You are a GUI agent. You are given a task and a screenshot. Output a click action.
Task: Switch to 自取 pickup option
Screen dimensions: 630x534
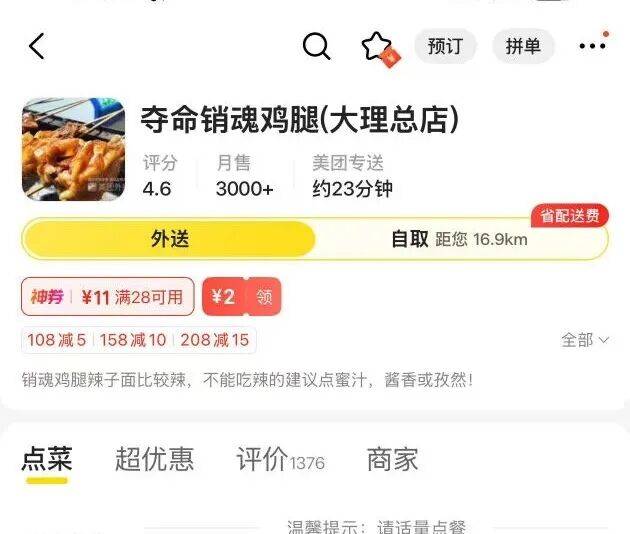coord(460,239)
